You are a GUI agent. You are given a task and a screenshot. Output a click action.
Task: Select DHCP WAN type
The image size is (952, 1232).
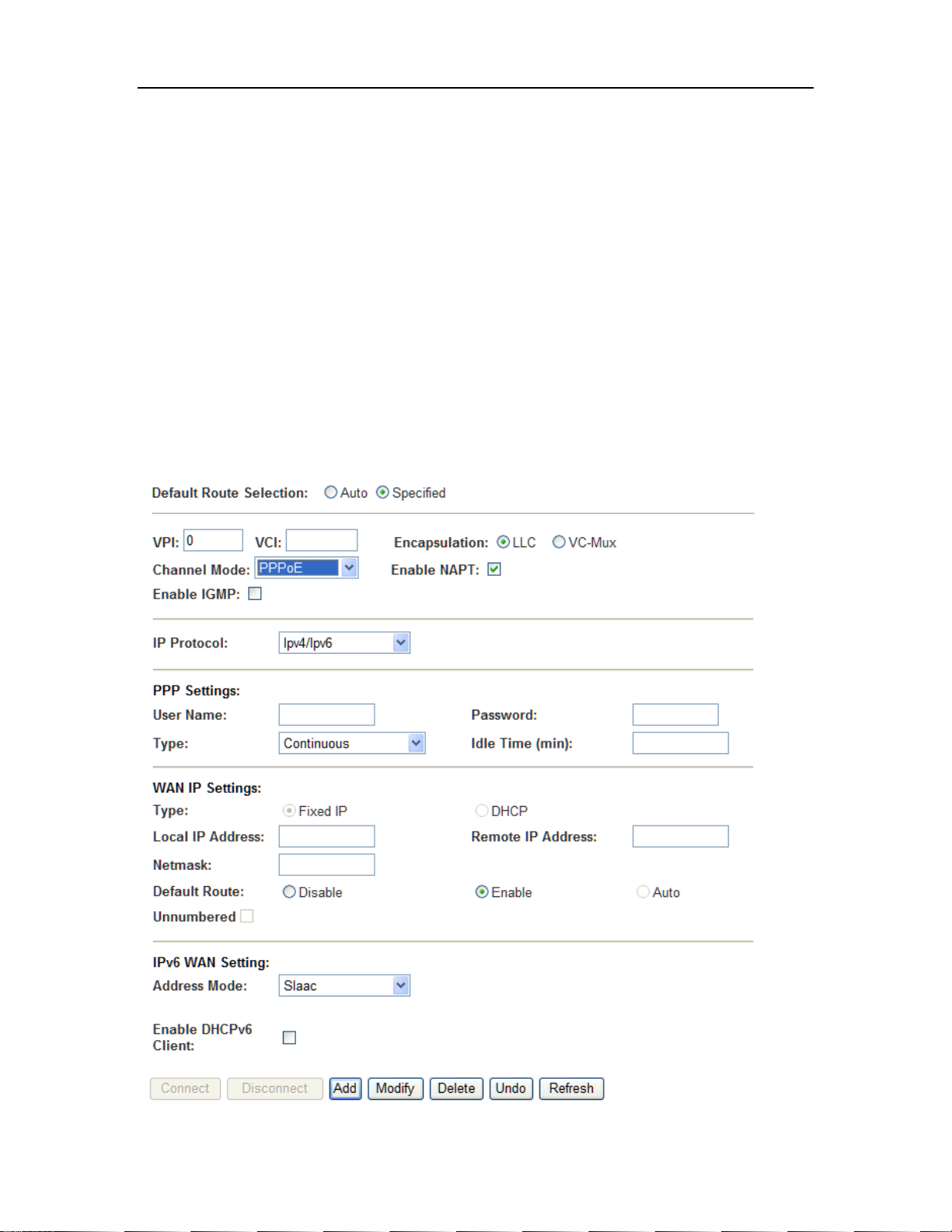click(482, 811)
